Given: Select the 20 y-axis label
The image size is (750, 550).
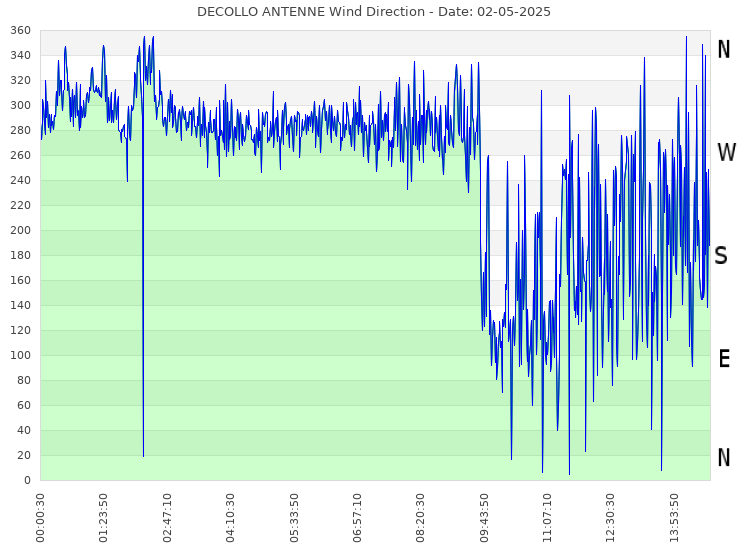Looking at the screenshot, I should (x=24, y=455).
